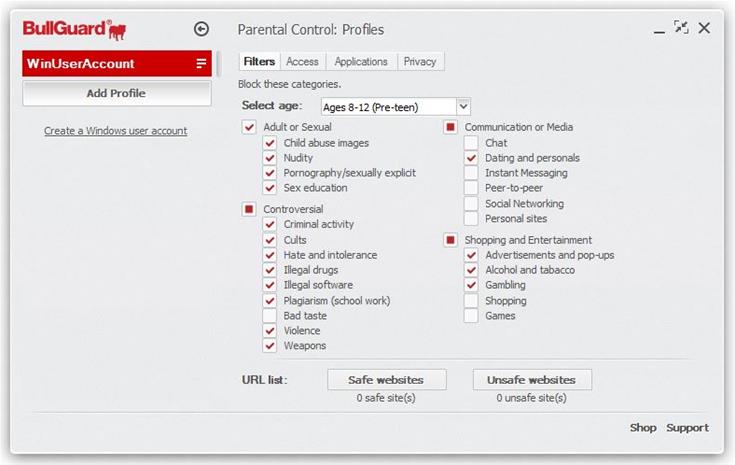Open the Applications tab

[361, 62]
